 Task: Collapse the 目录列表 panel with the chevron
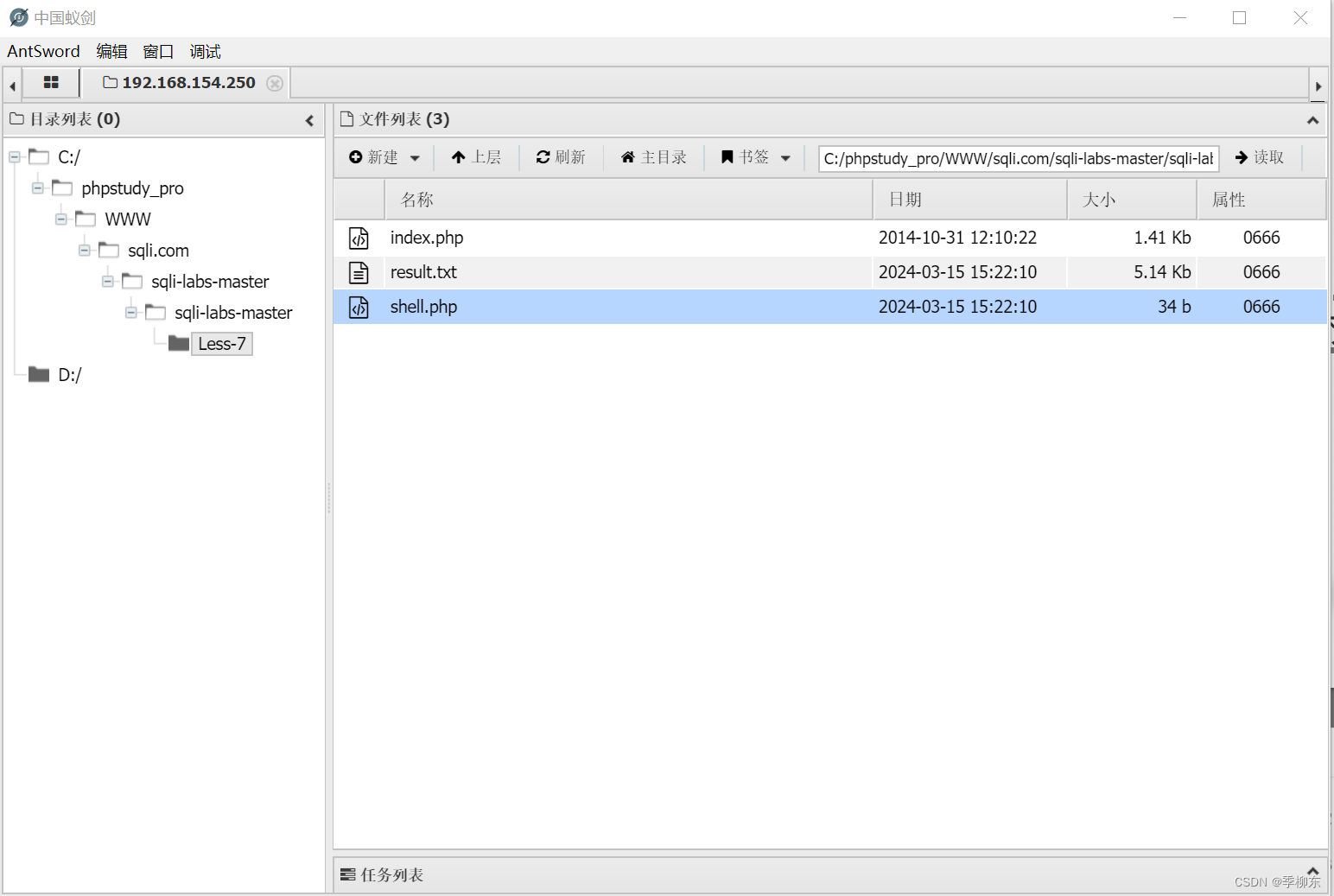[x=310, y=120]
